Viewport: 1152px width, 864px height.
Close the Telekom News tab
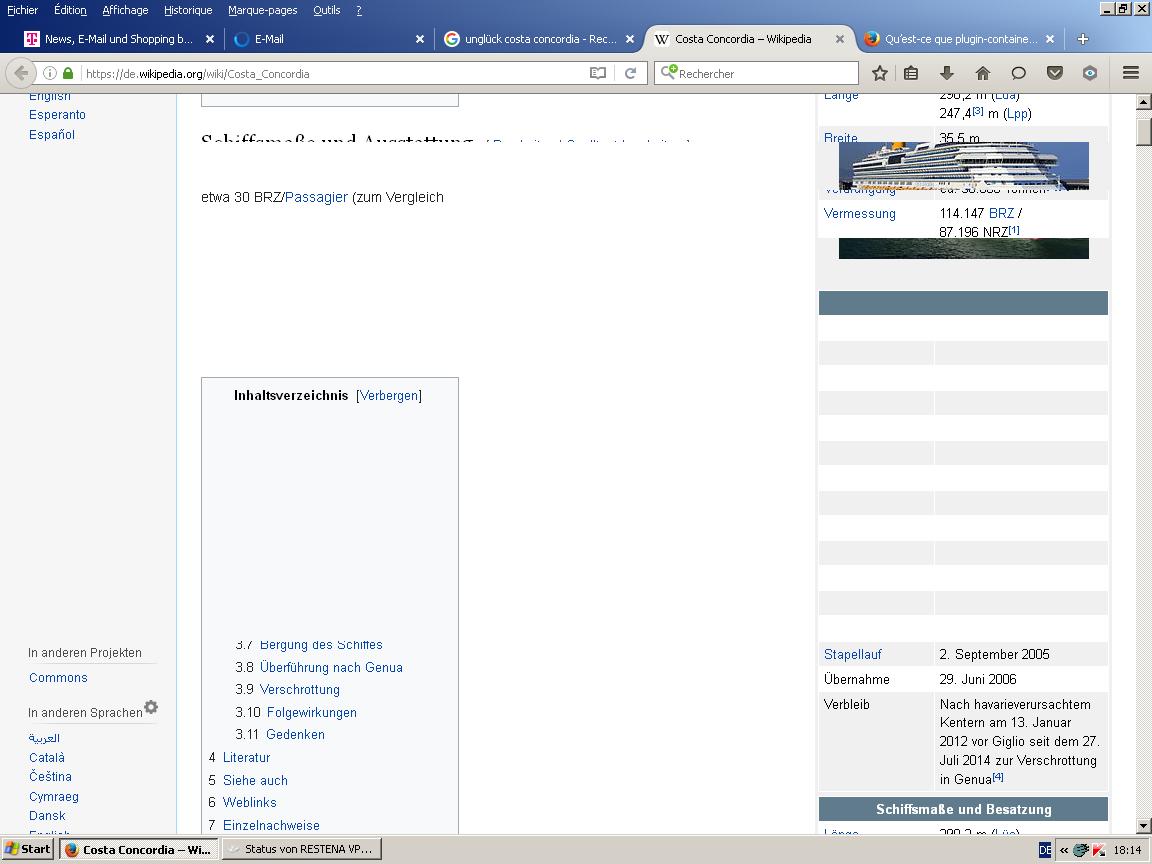pos(209,39)
